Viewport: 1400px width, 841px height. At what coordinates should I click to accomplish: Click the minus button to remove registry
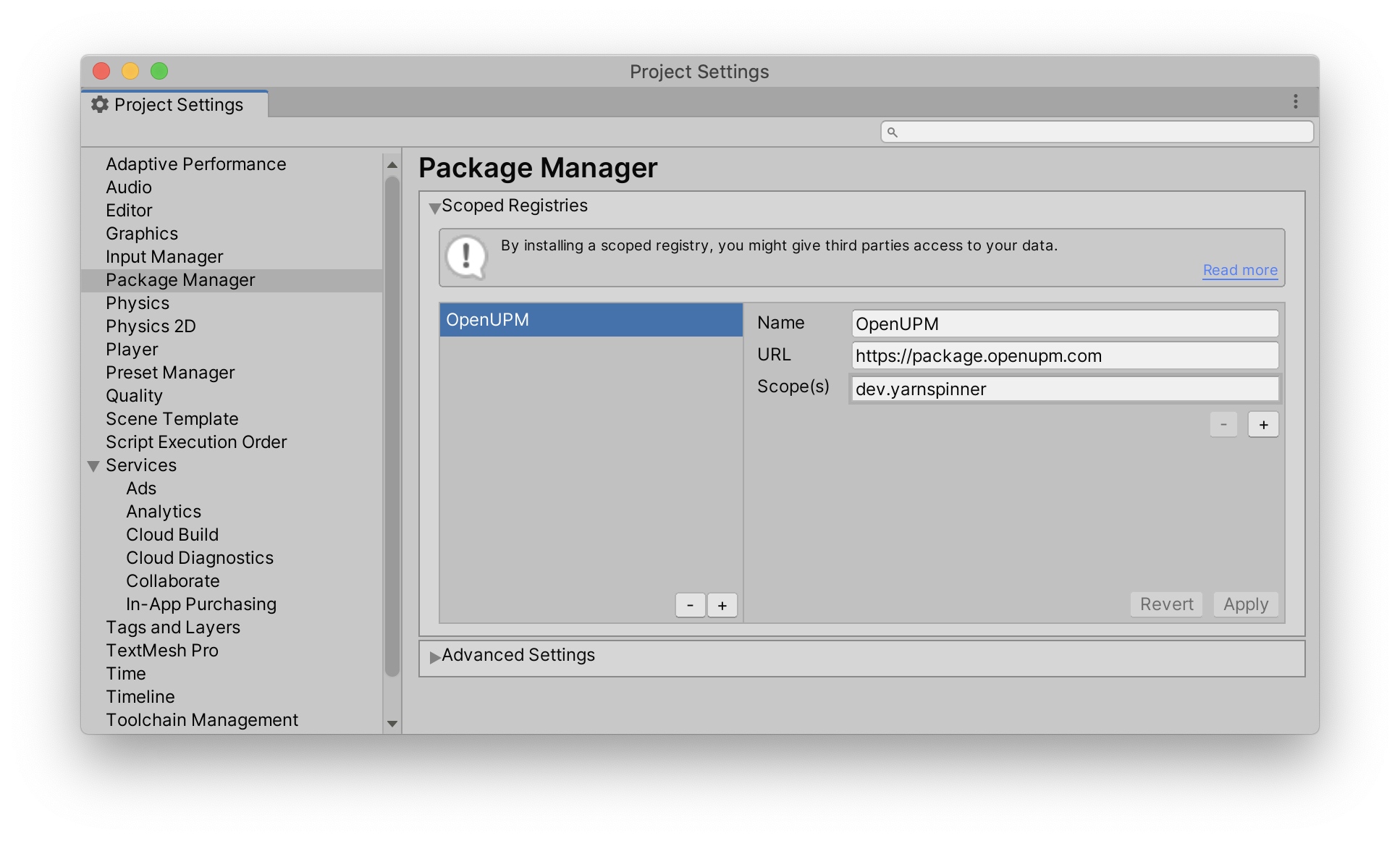point(690,605)
